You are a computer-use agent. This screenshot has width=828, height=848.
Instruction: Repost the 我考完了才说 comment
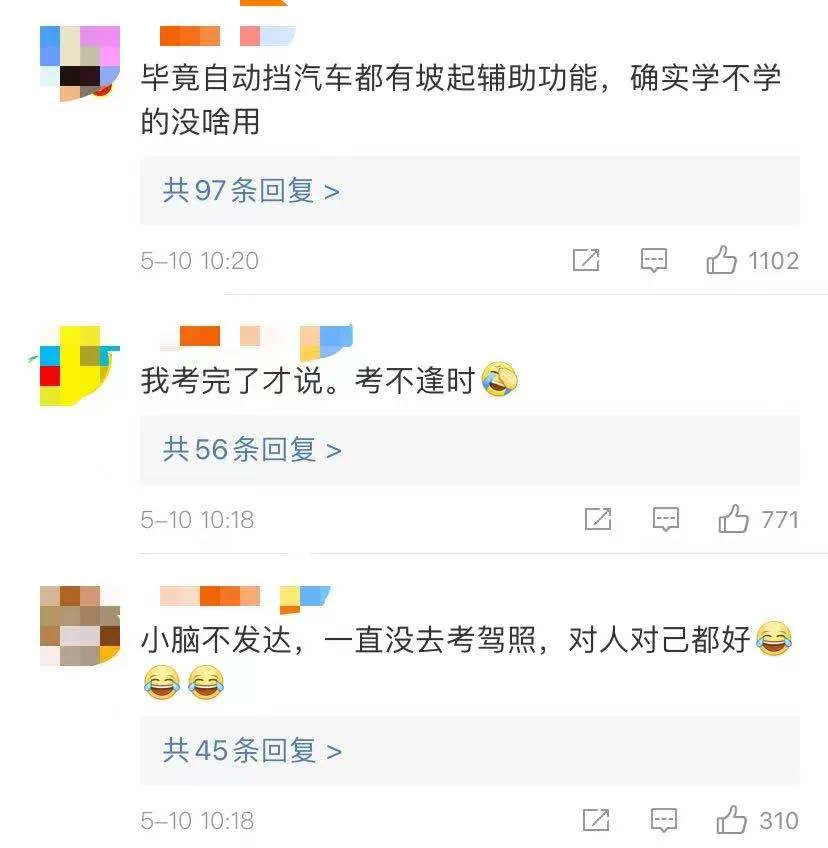598,519
